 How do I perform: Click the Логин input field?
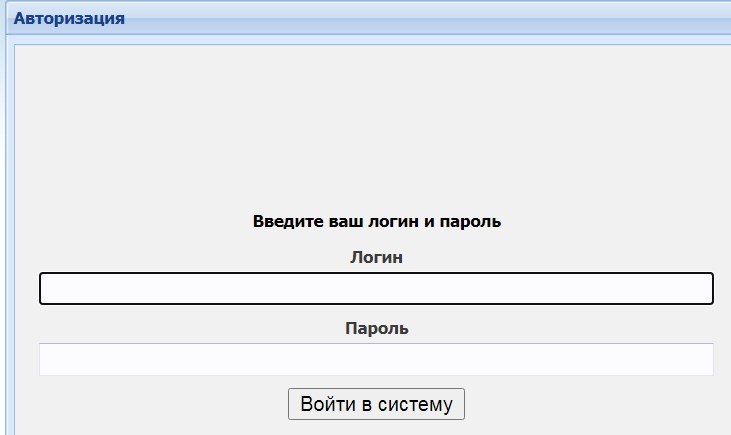[376, 288]
